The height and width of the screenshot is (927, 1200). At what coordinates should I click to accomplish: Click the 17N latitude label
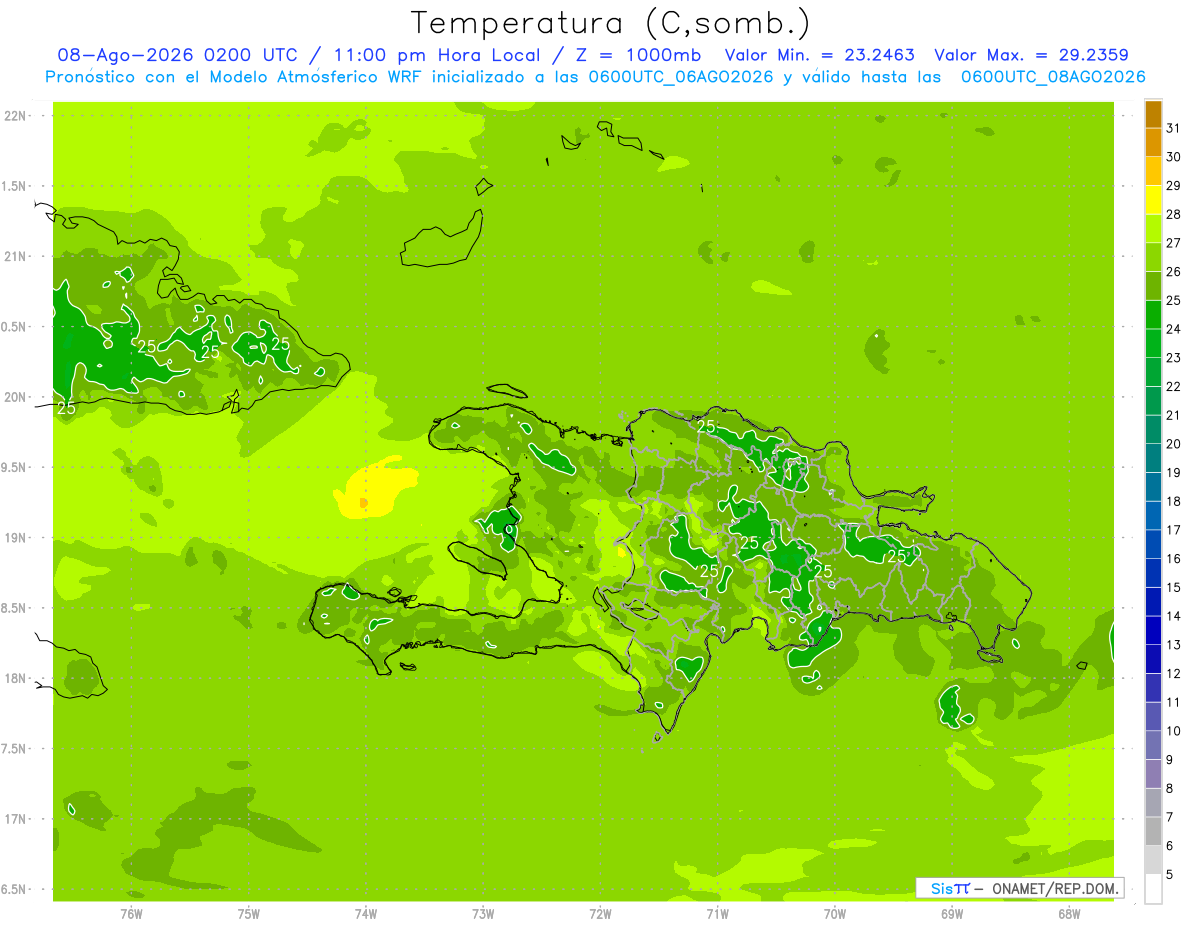[17, 819]
